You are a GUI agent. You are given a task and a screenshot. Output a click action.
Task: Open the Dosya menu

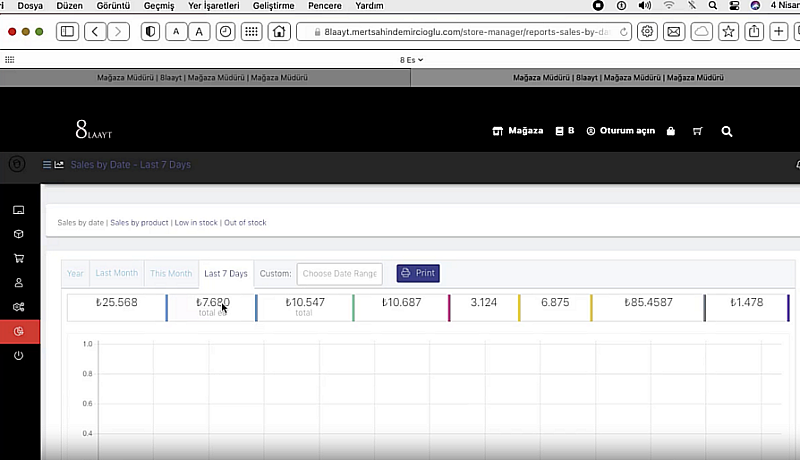tap(30, 6)
